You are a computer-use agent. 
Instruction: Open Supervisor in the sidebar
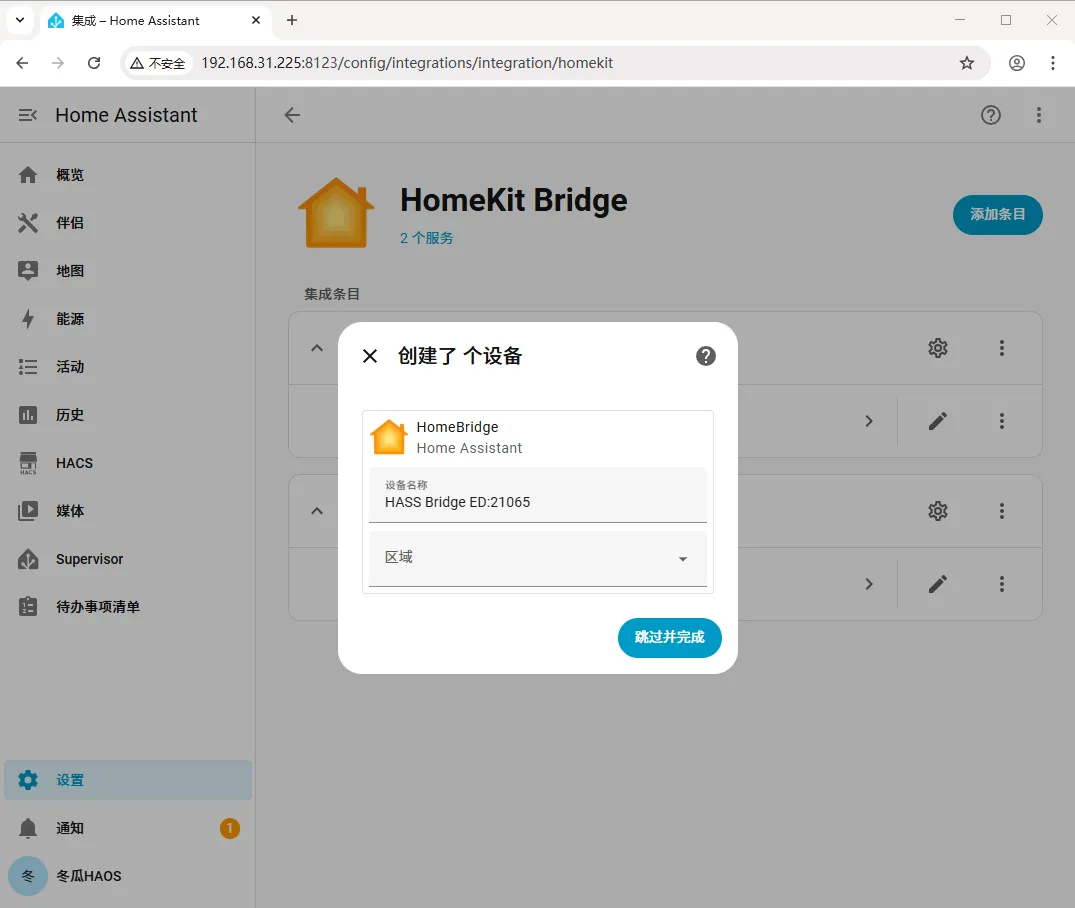tap(128, 559)
